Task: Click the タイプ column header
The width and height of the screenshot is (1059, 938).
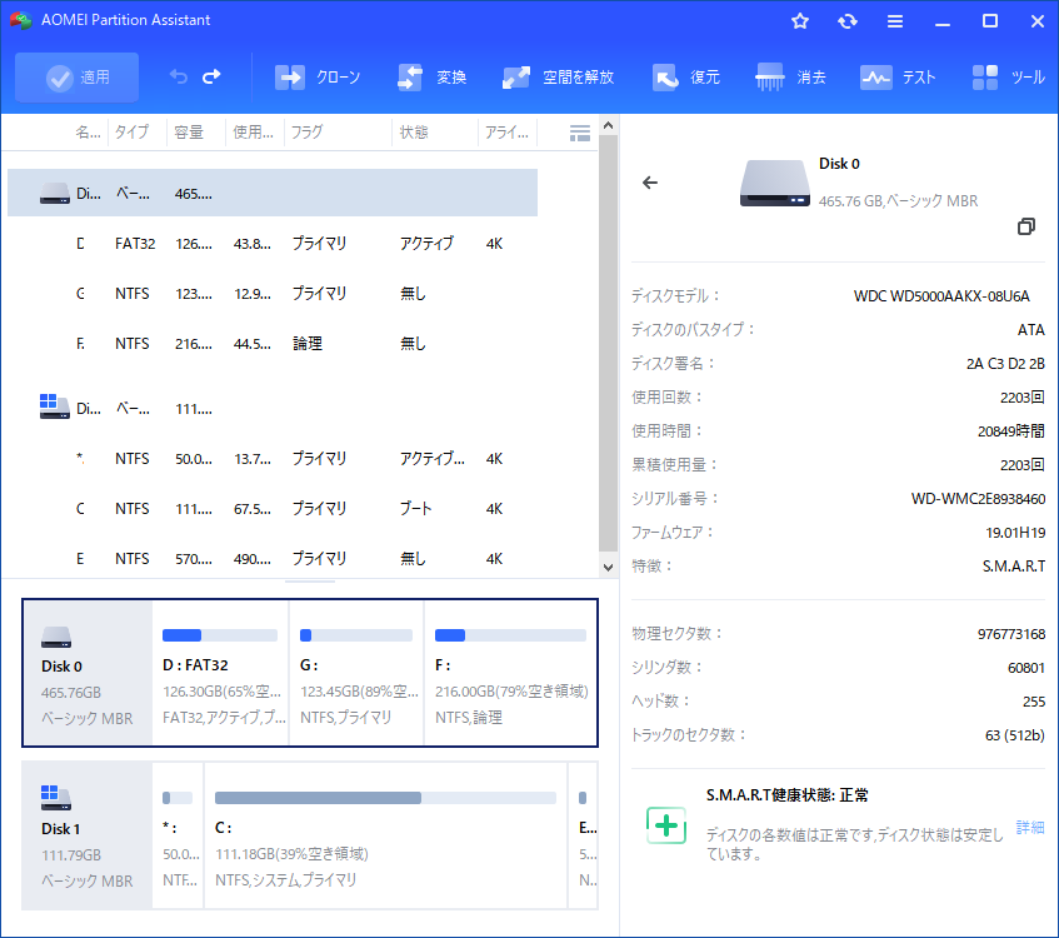Action: click(132, 132)
